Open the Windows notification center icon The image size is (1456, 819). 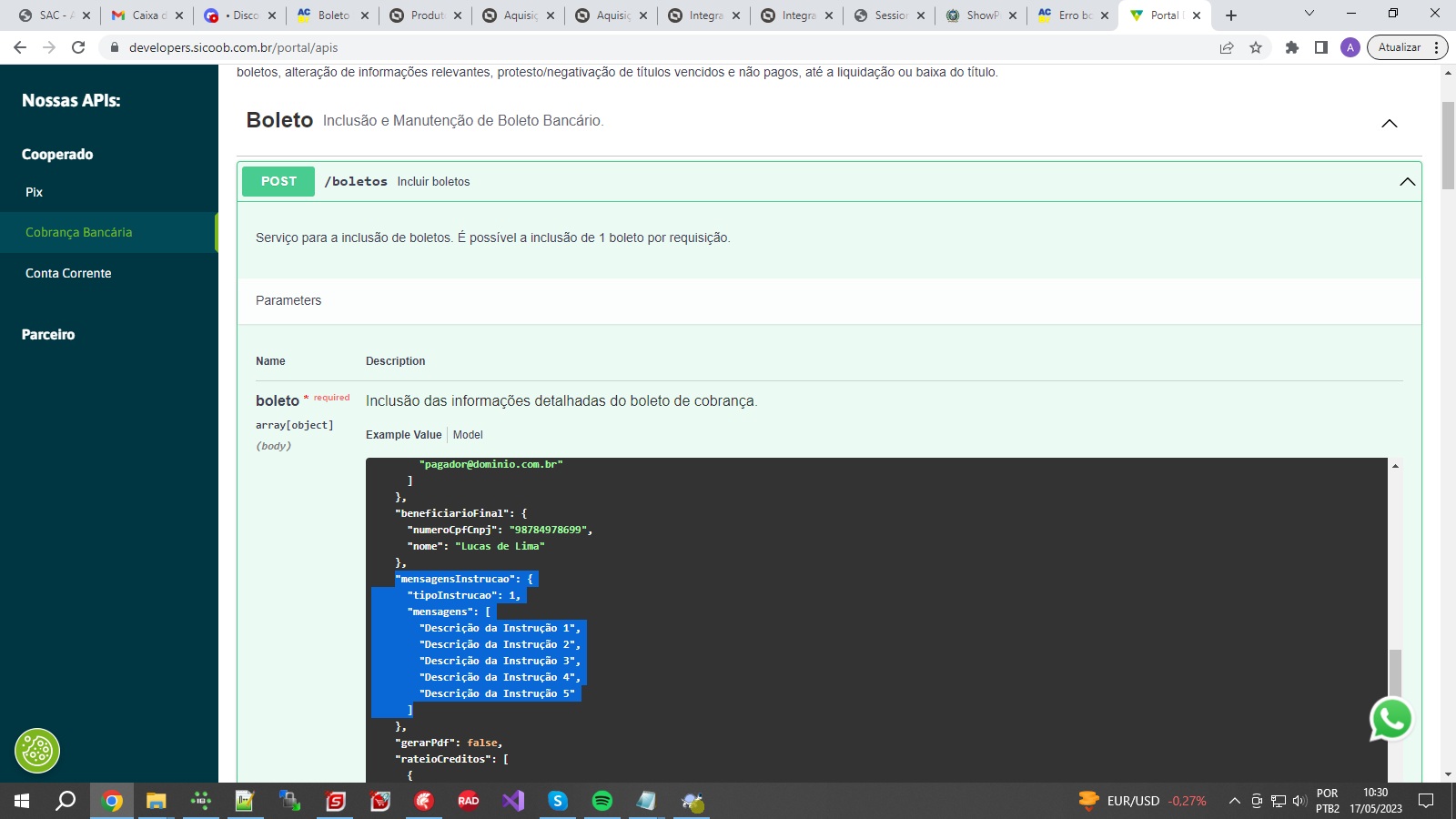coord(1426,801)
